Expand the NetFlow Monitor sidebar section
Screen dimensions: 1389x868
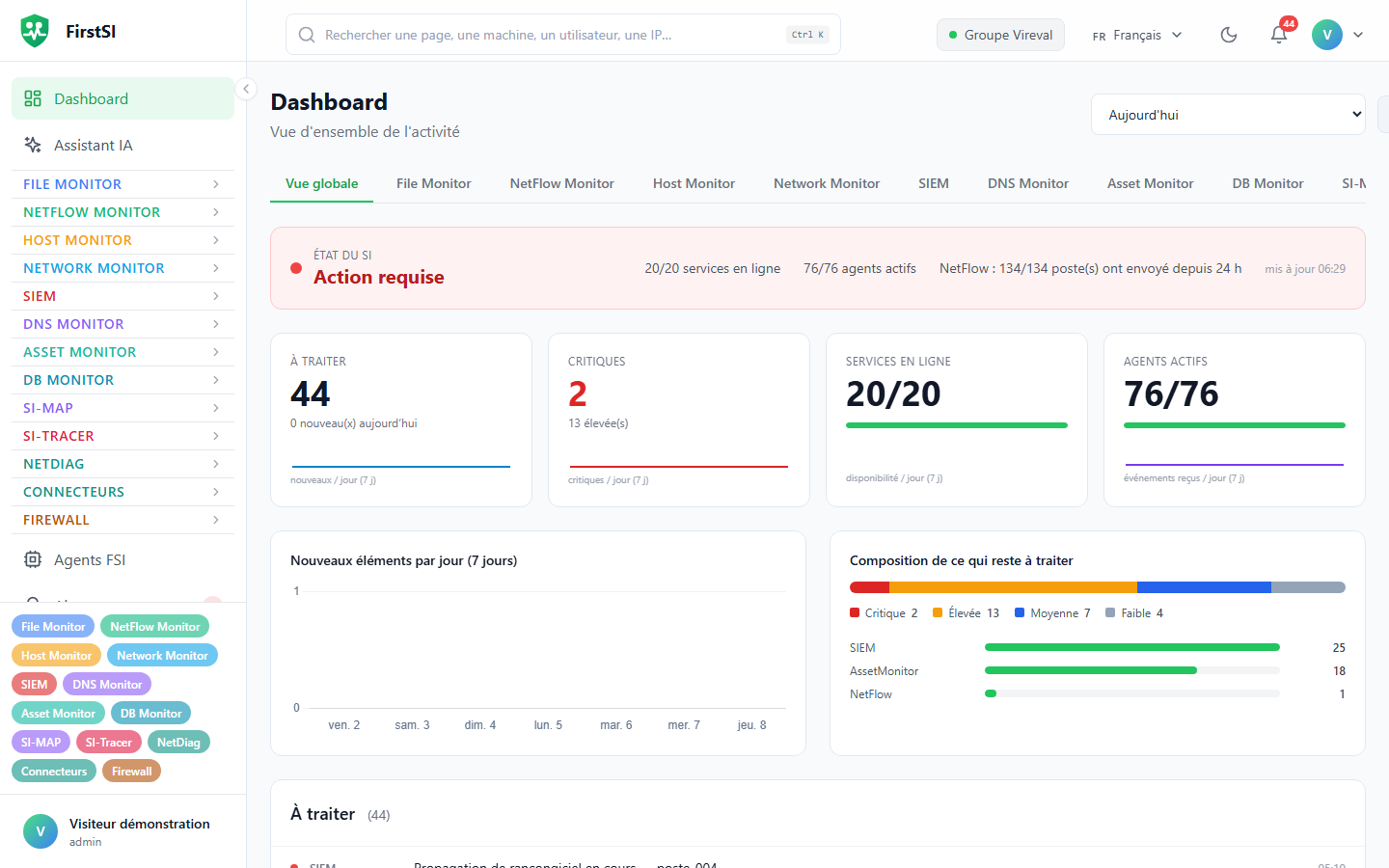pos(123,212)
